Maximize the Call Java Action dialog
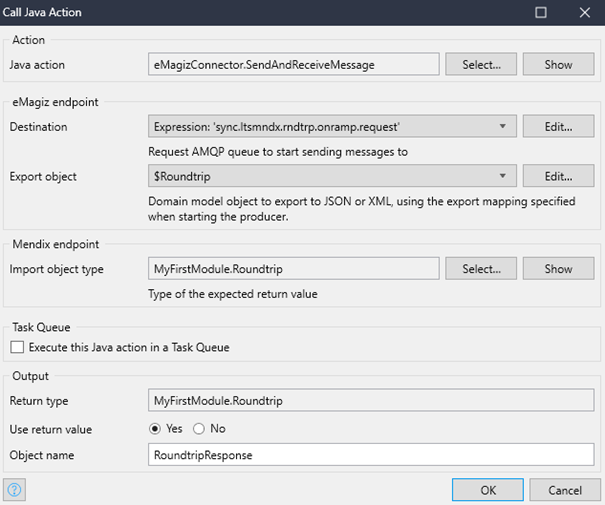Viewport: 605px width, 505px height. tap(541, 12)
